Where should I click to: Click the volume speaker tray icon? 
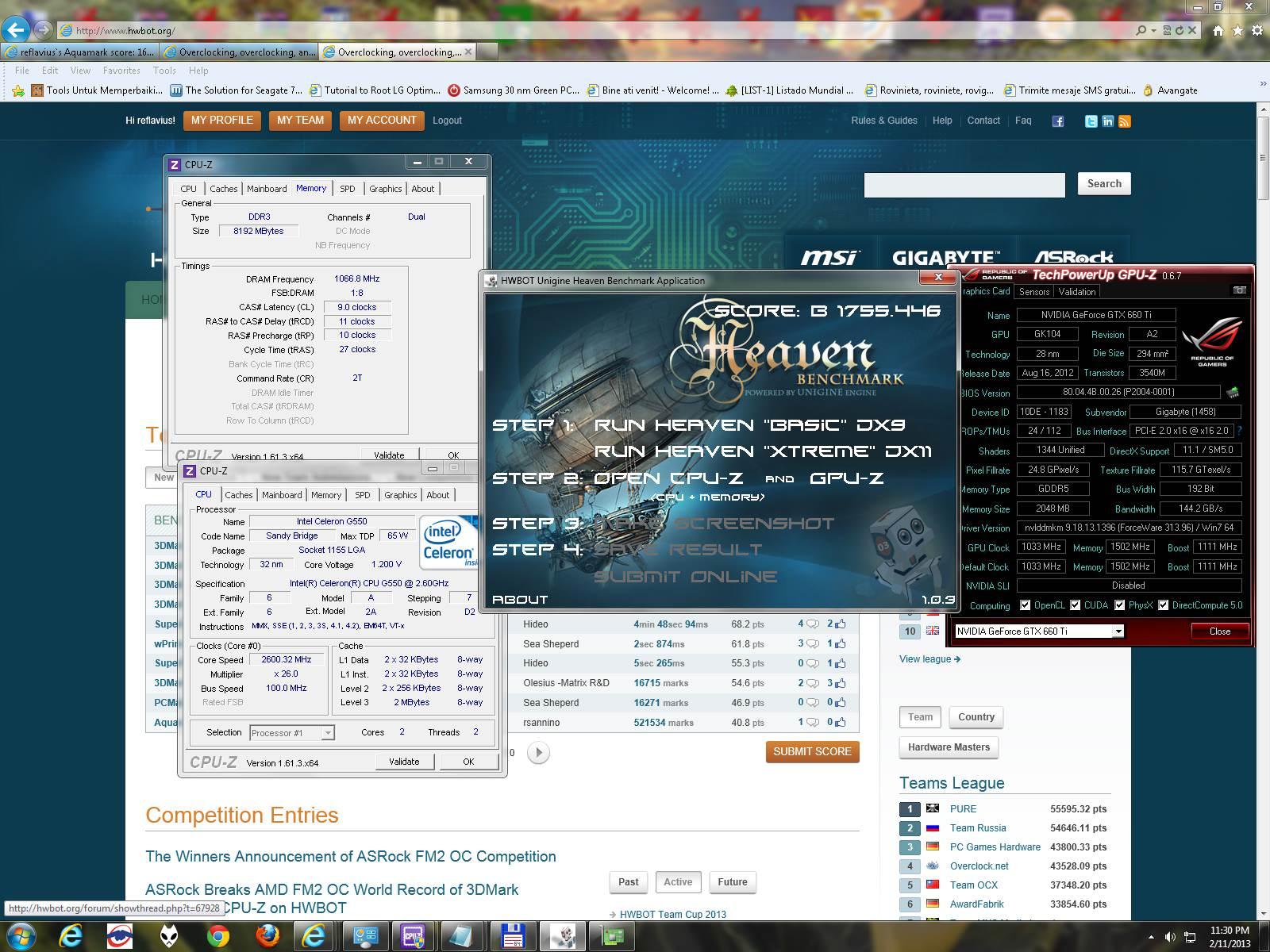pos(1169,937)
